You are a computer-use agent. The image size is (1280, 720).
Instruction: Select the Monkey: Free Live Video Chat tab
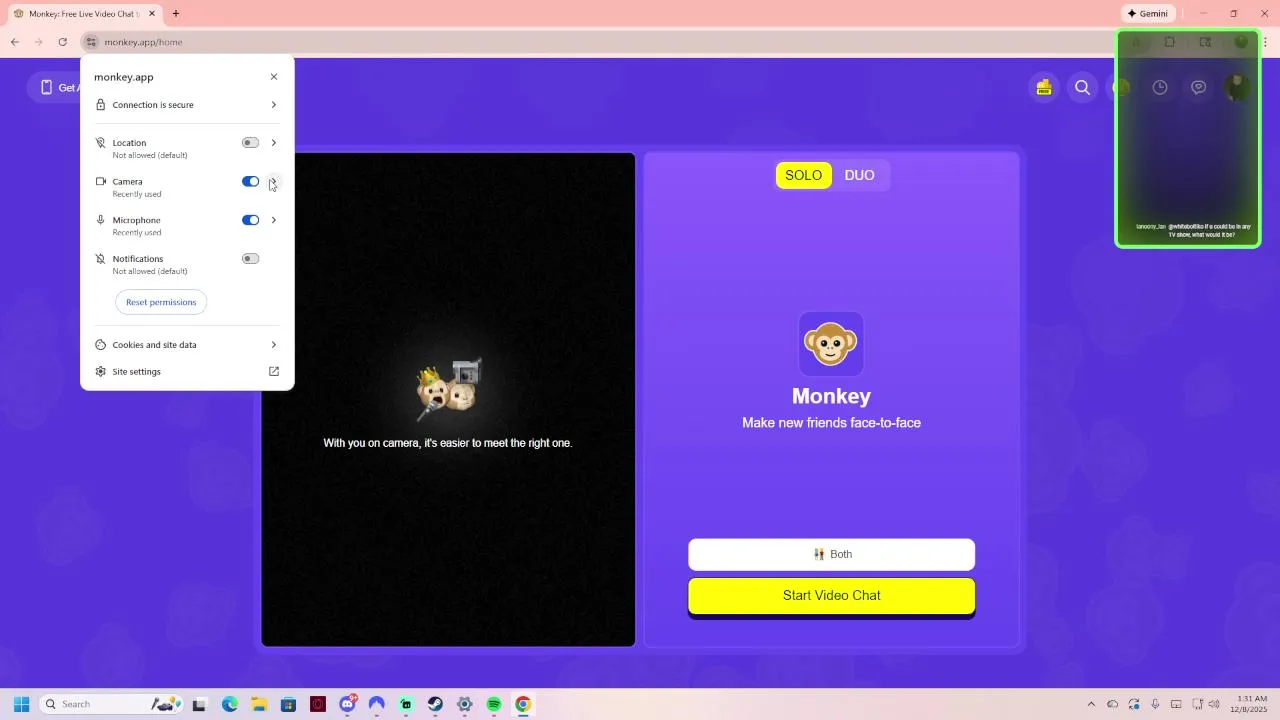(x=84, y=14)
